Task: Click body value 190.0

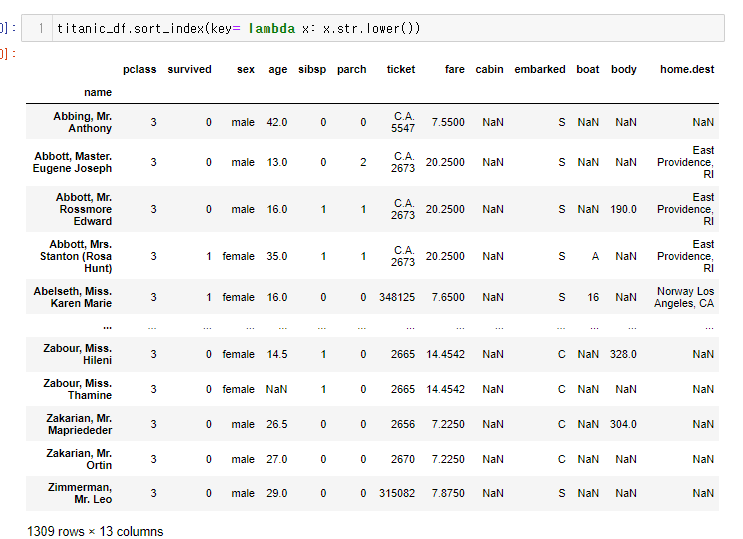Action: point(623,209)
